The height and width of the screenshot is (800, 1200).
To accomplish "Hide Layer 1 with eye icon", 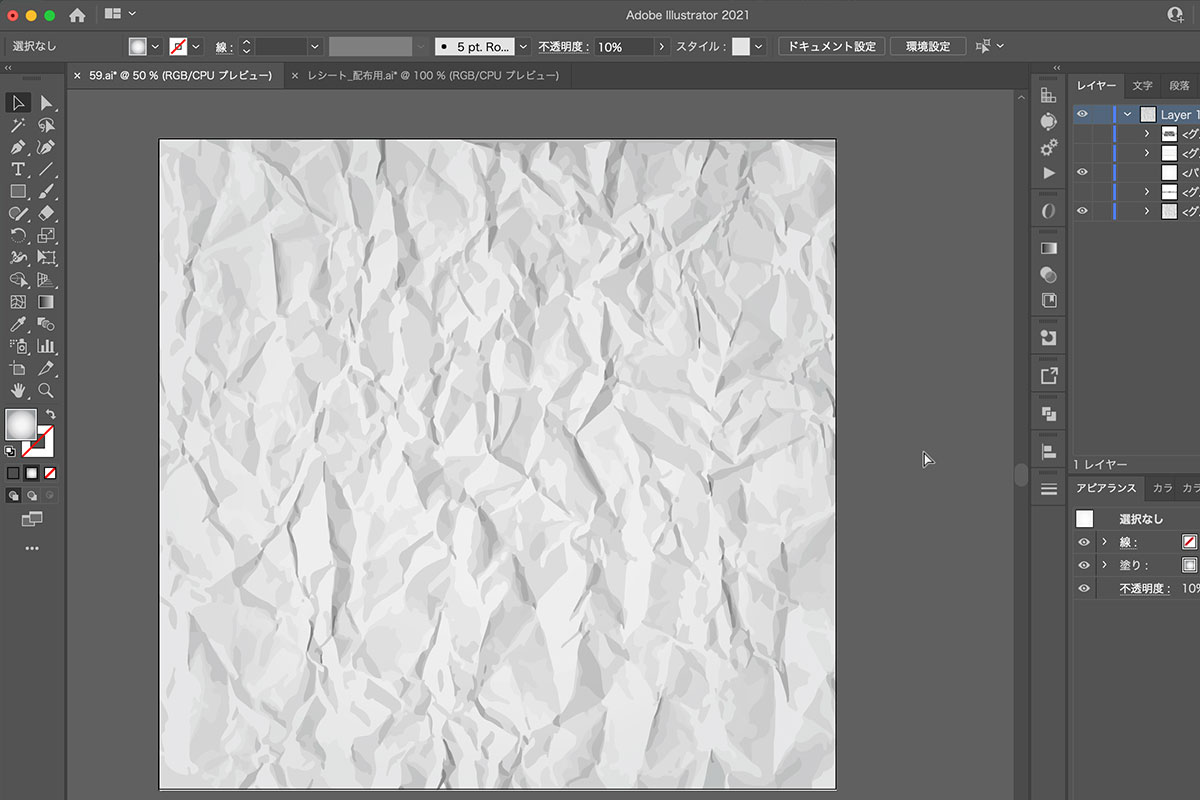I will click(1082, 114).
